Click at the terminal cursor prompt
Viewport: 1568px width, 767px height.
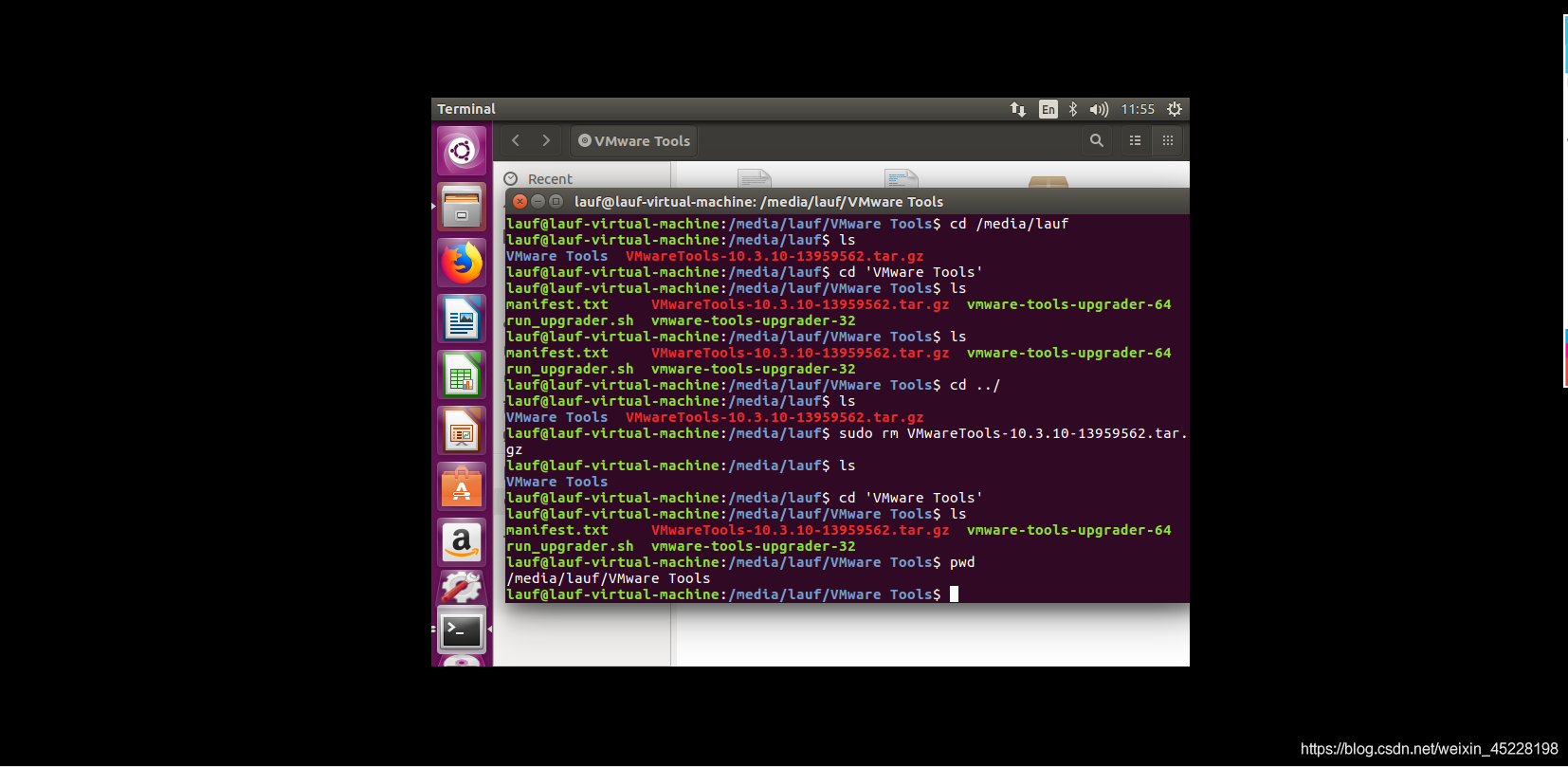coord(954,594)
